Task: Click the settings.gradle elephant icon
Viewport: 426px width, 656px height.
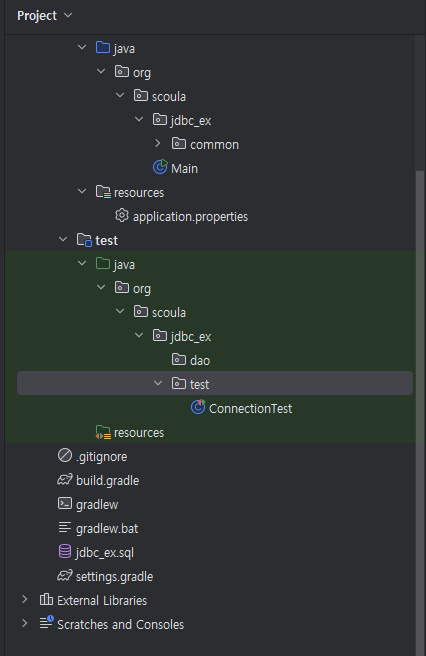Action: (x=65, y=576)
